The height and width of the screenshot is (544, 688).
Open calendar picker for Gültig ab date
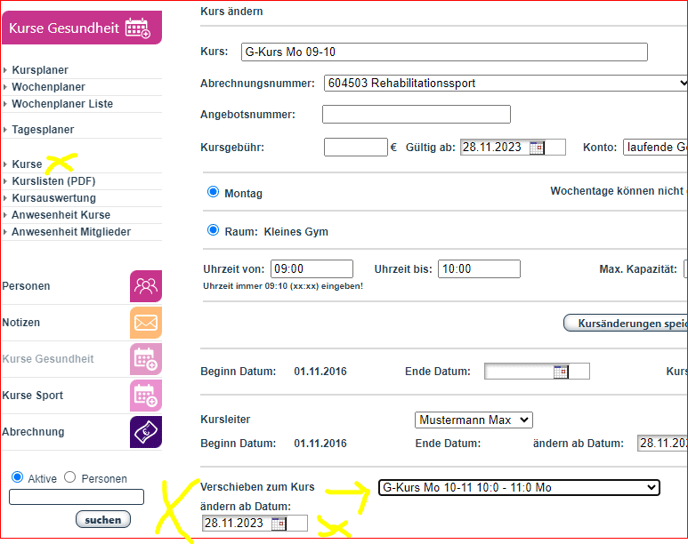(x=537, y=148)
